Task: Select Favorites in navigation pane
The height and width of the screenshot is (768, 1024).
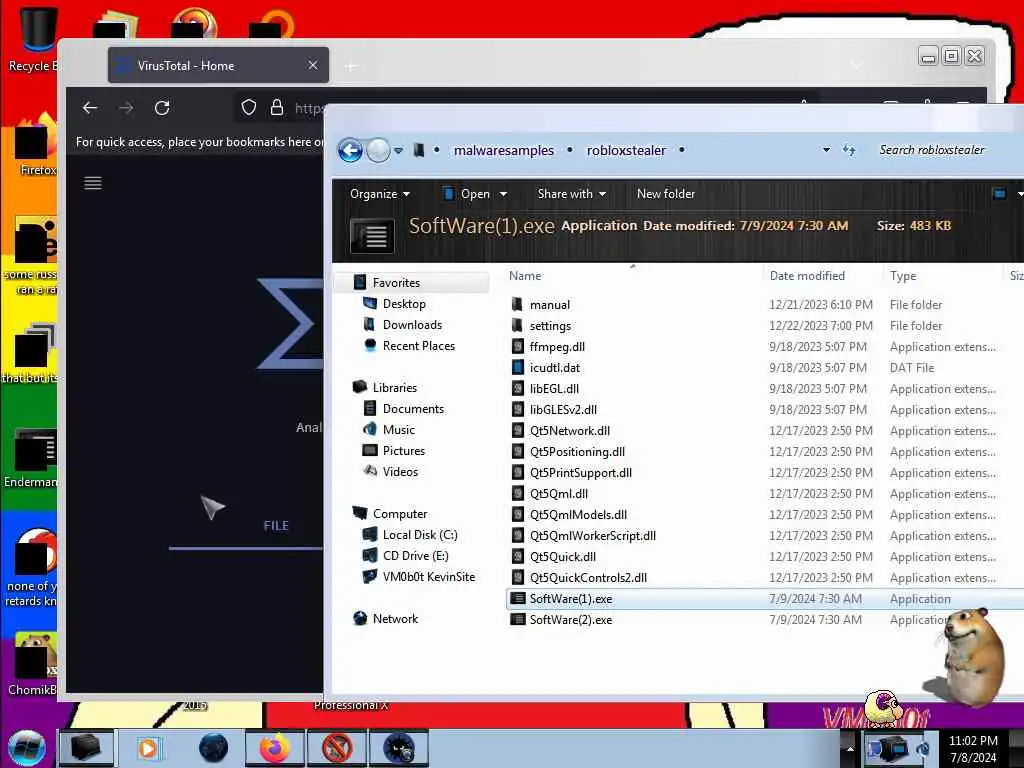Action: [x=396, y=283]
